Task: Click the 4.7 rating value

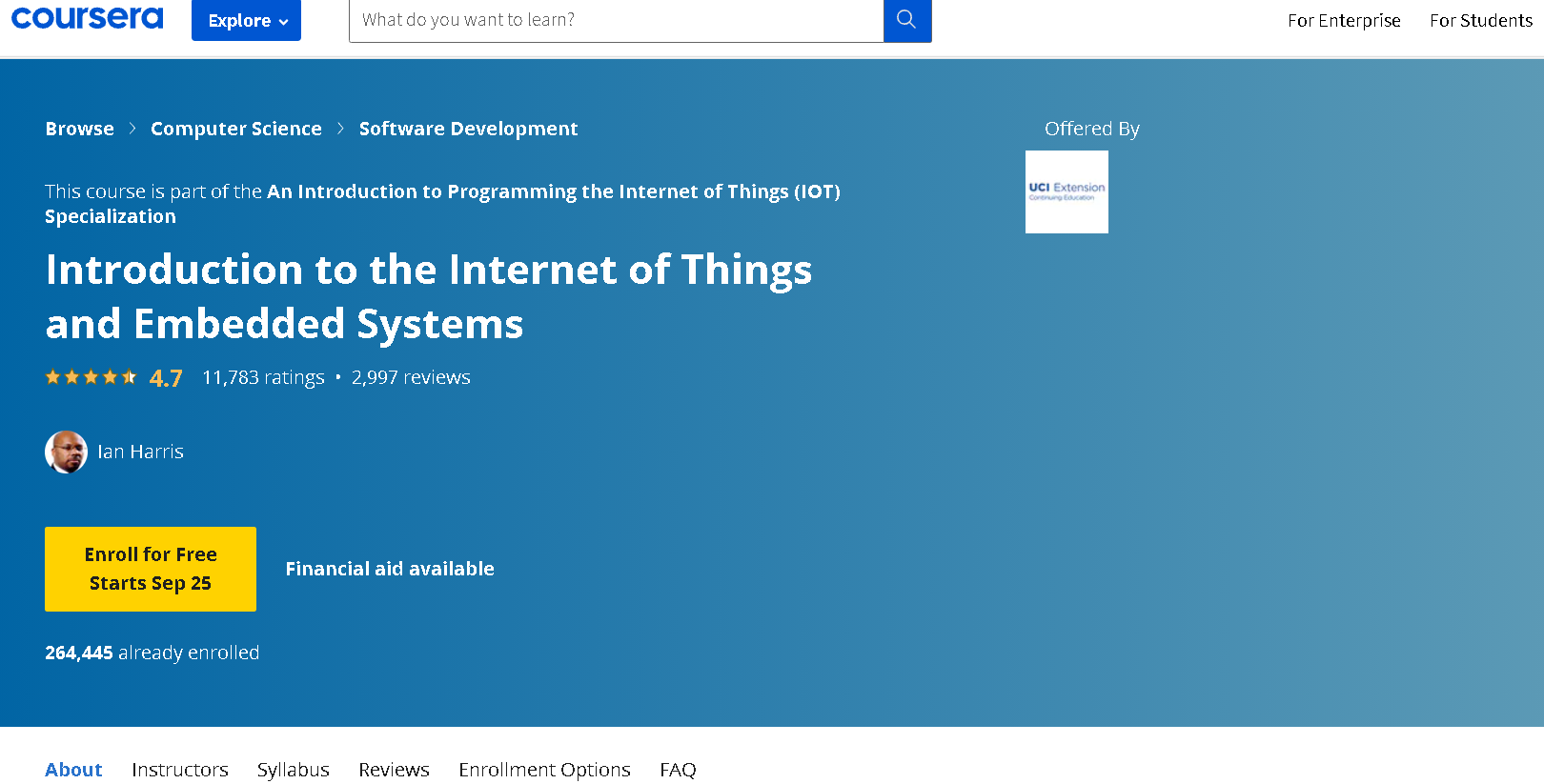Action: tap(166, 378)
